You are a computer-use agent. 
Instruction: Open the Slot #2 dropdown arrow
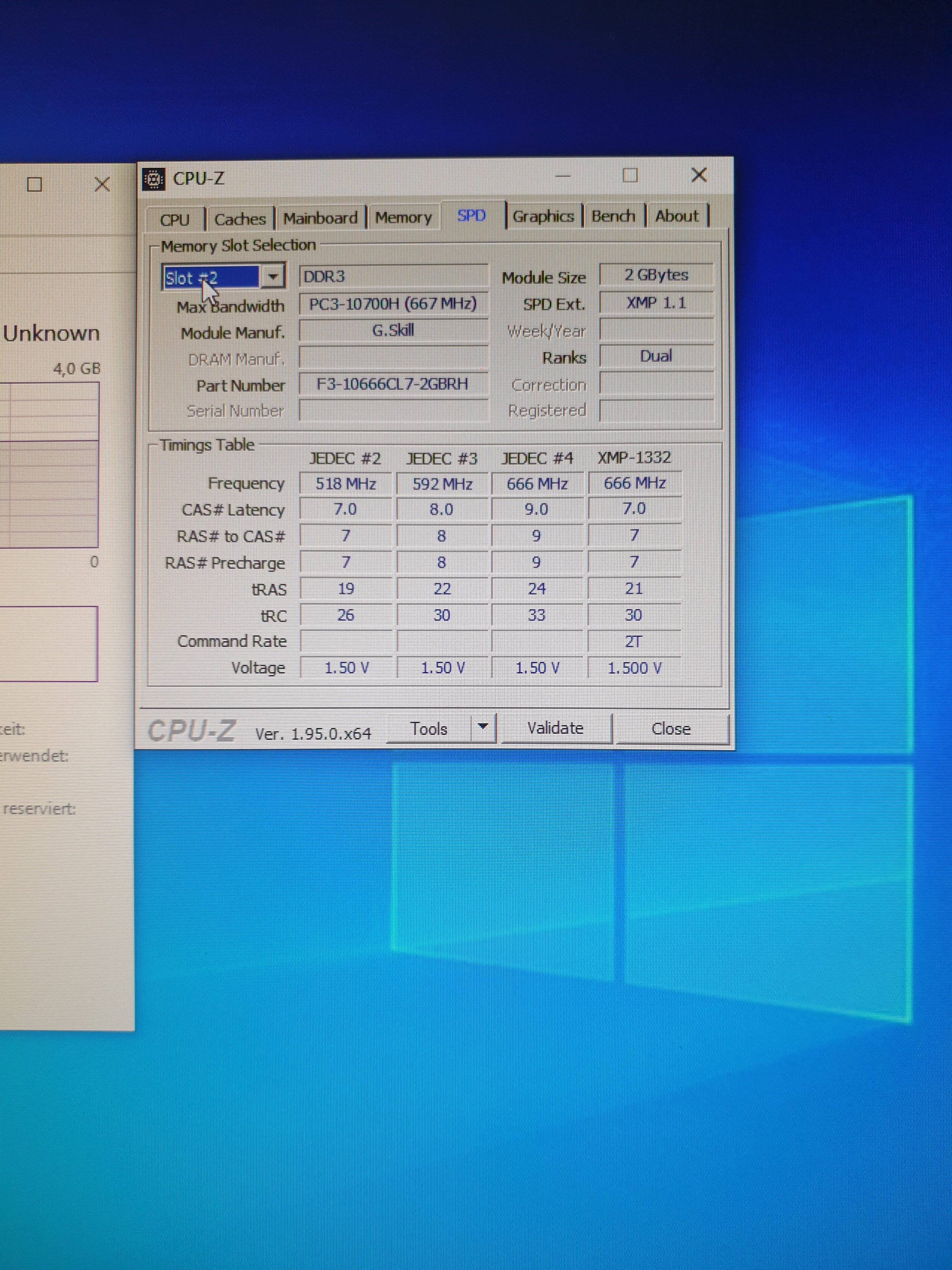tap(273, 277)
